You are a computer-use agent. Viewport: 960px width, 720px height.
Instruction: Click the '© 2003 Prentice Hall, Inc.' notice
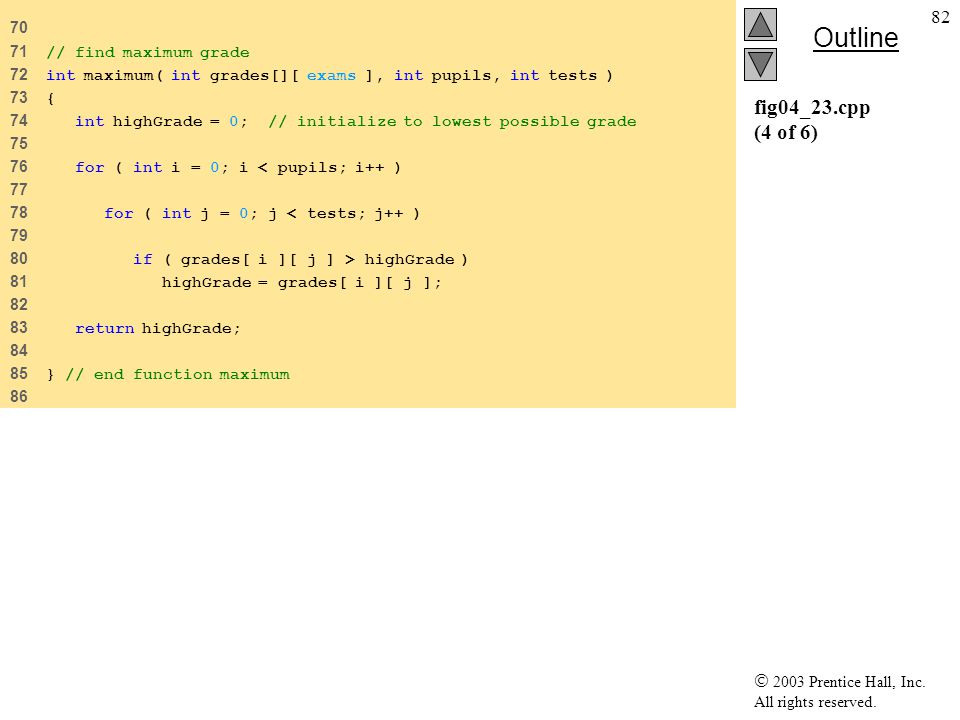839,681
